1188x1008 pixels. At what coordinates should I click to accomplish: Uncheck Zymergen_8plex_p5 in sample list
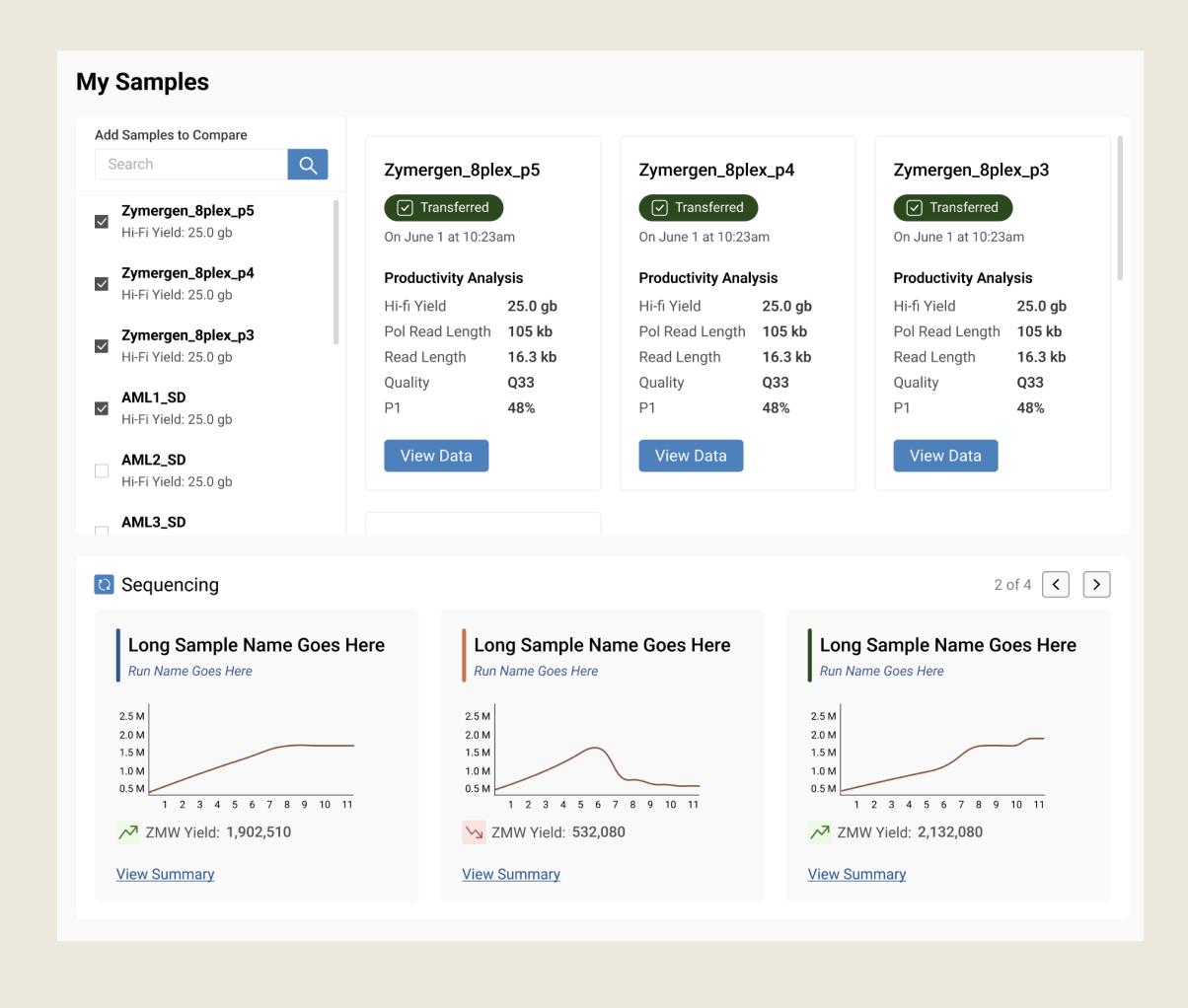(102, 222)
